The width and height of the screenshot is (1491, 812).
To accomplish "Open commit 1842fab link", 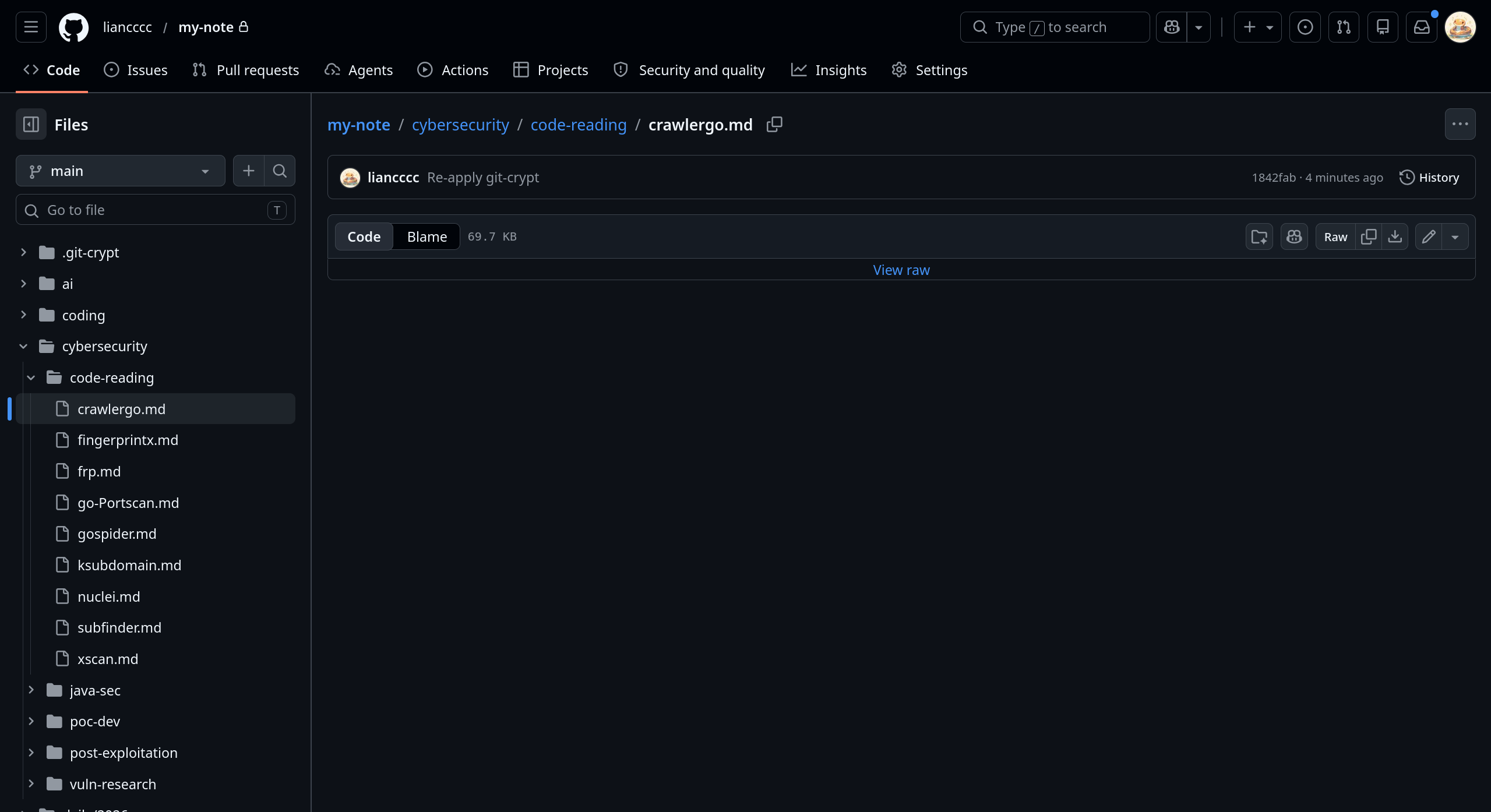I will point(1274,177).
